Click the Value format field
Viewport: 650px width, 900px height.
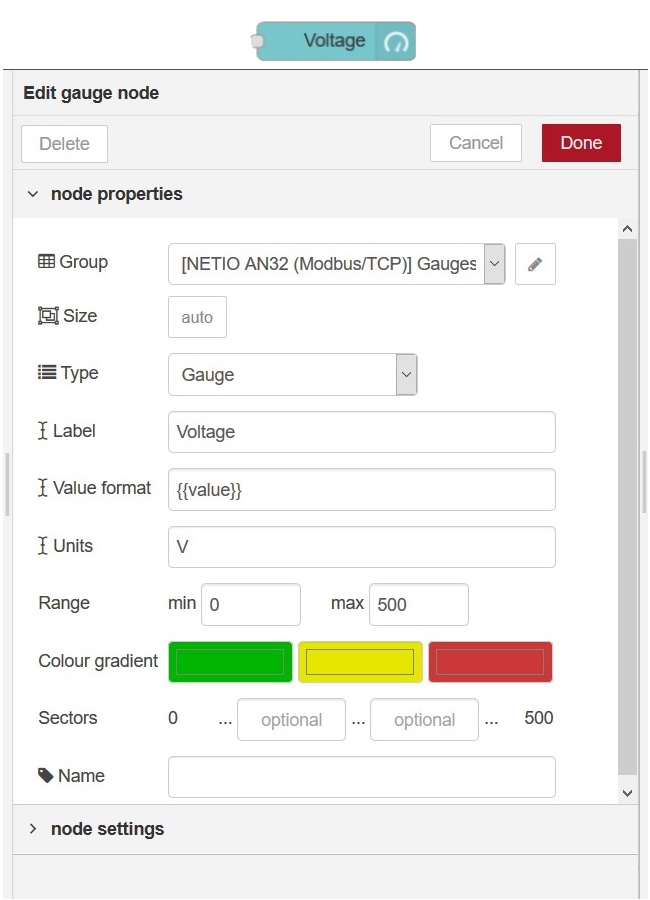click(362, 490)
